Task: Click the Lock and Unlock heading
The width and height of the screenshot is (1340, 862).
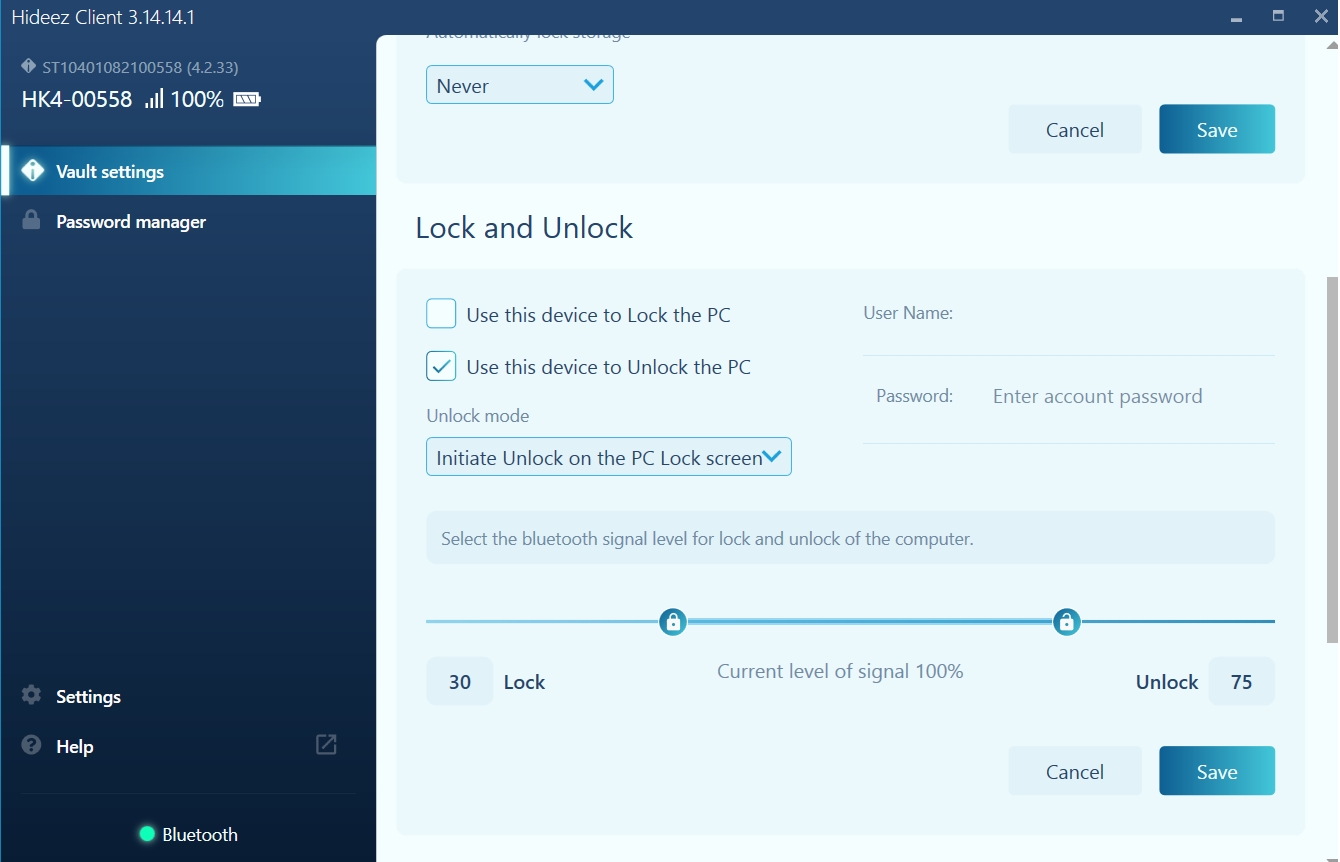Action: pos(524,227)
